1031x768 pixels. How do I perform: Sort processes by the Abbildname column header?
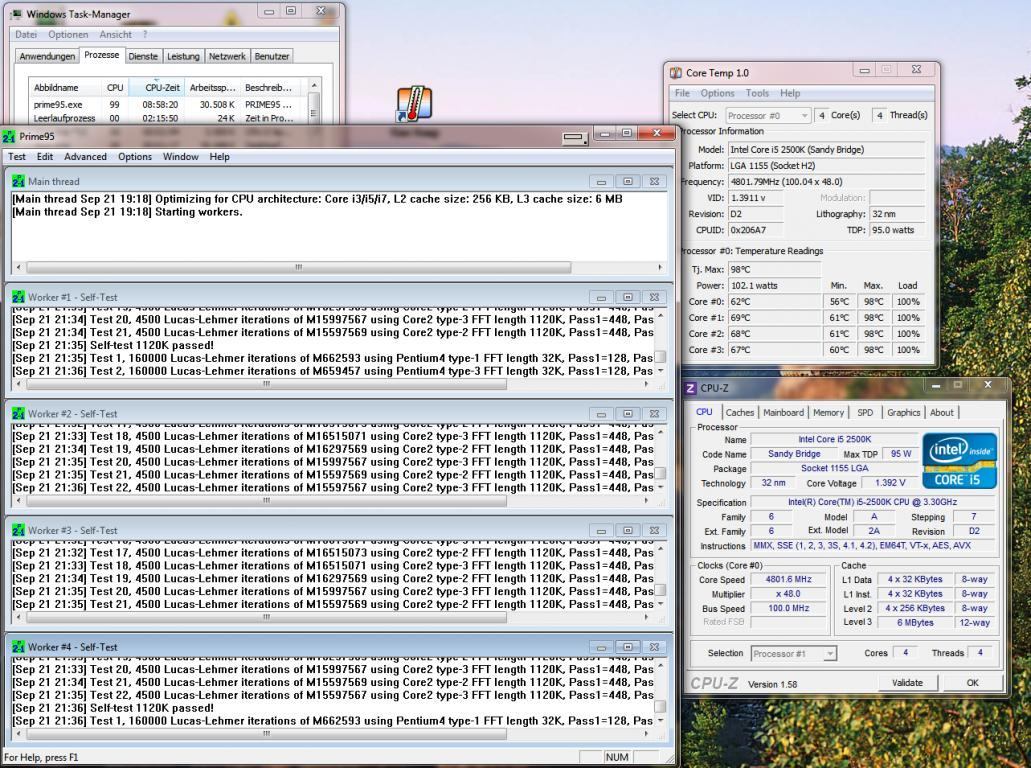(x=65, y=87)
